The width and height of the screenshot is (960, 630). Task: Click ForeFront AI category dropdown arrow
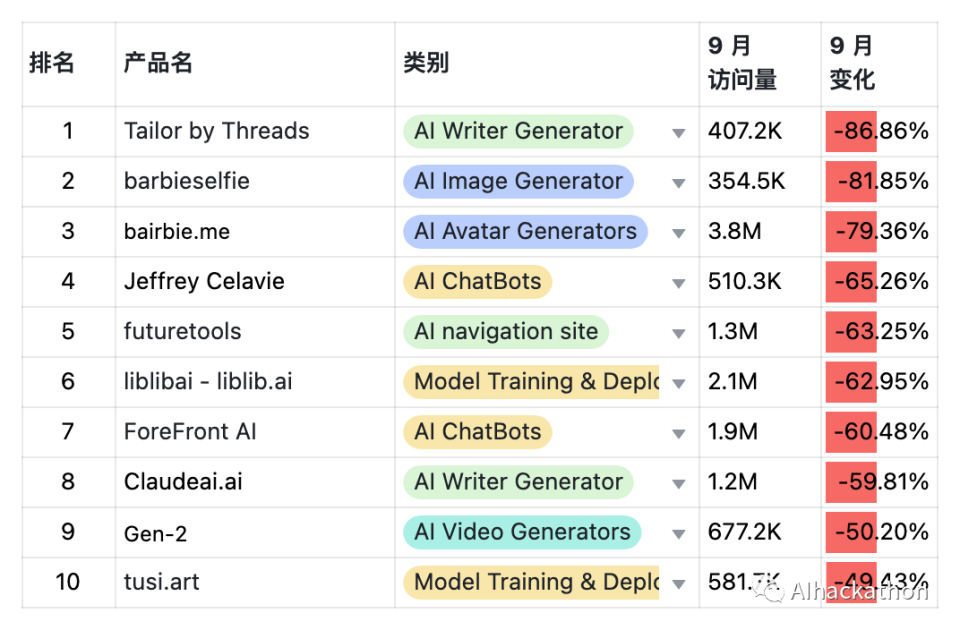[x=679, y=433]
